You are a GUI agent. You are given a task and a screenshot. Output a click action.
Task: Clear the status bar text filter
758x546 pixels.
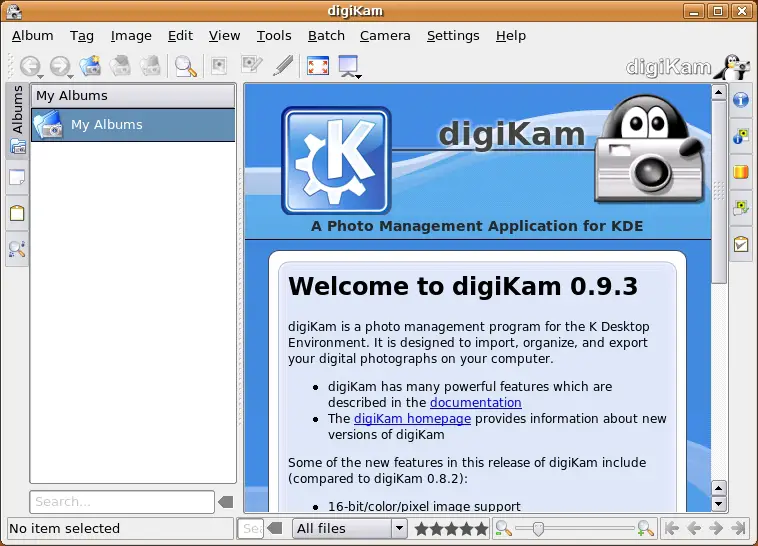275,528
